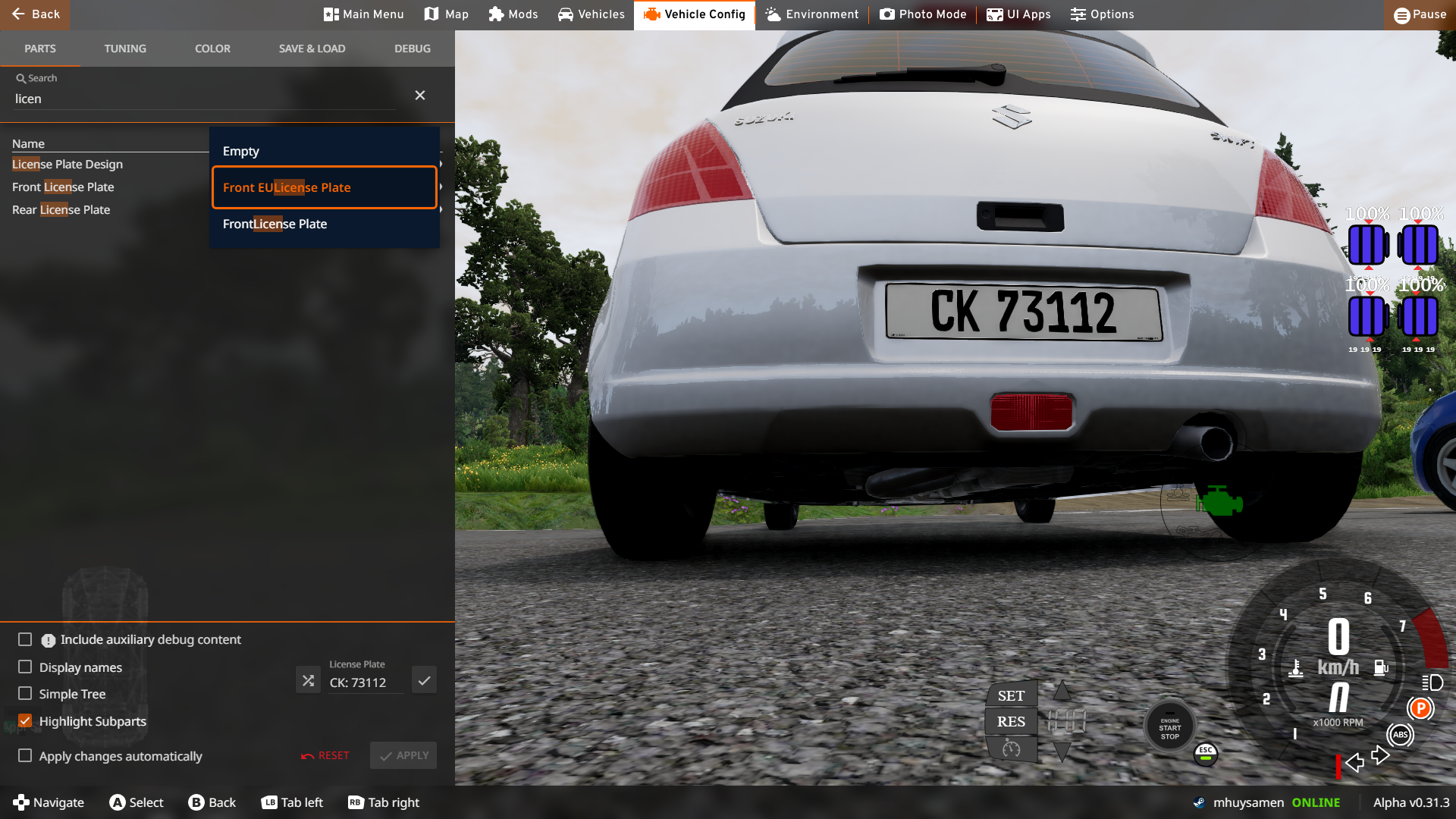Click the Apply button
The image size is (1456, 819).
click(x=403, y=755)
